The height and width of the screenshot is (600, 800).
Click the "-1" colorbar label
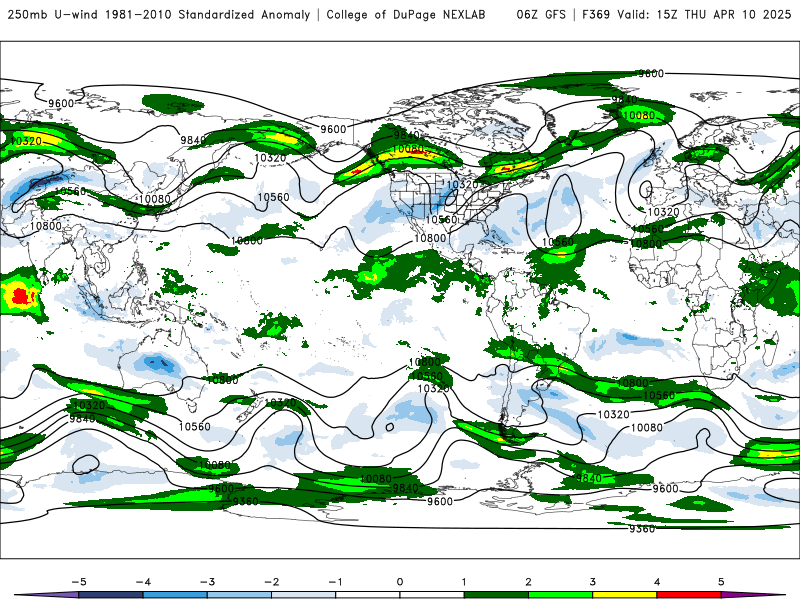[336, 582]
